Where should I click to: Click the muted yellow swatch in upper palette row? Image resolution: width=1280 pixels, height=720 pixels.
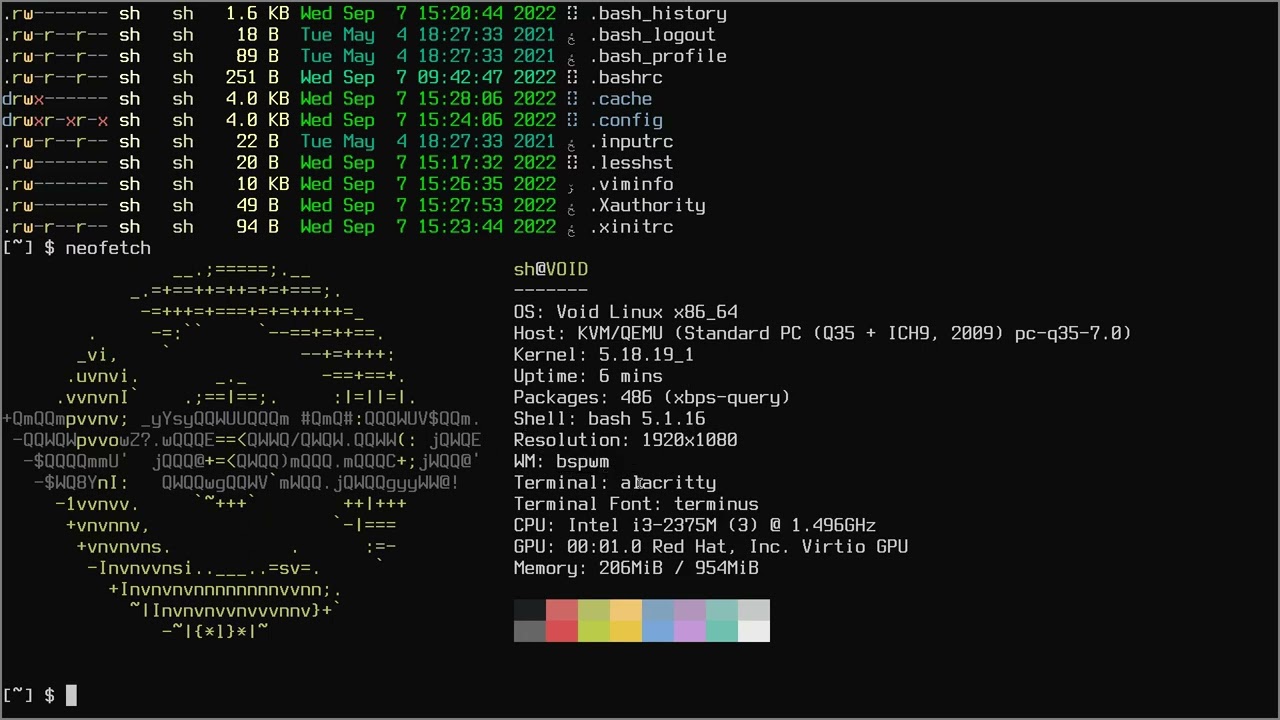[626, 610]
